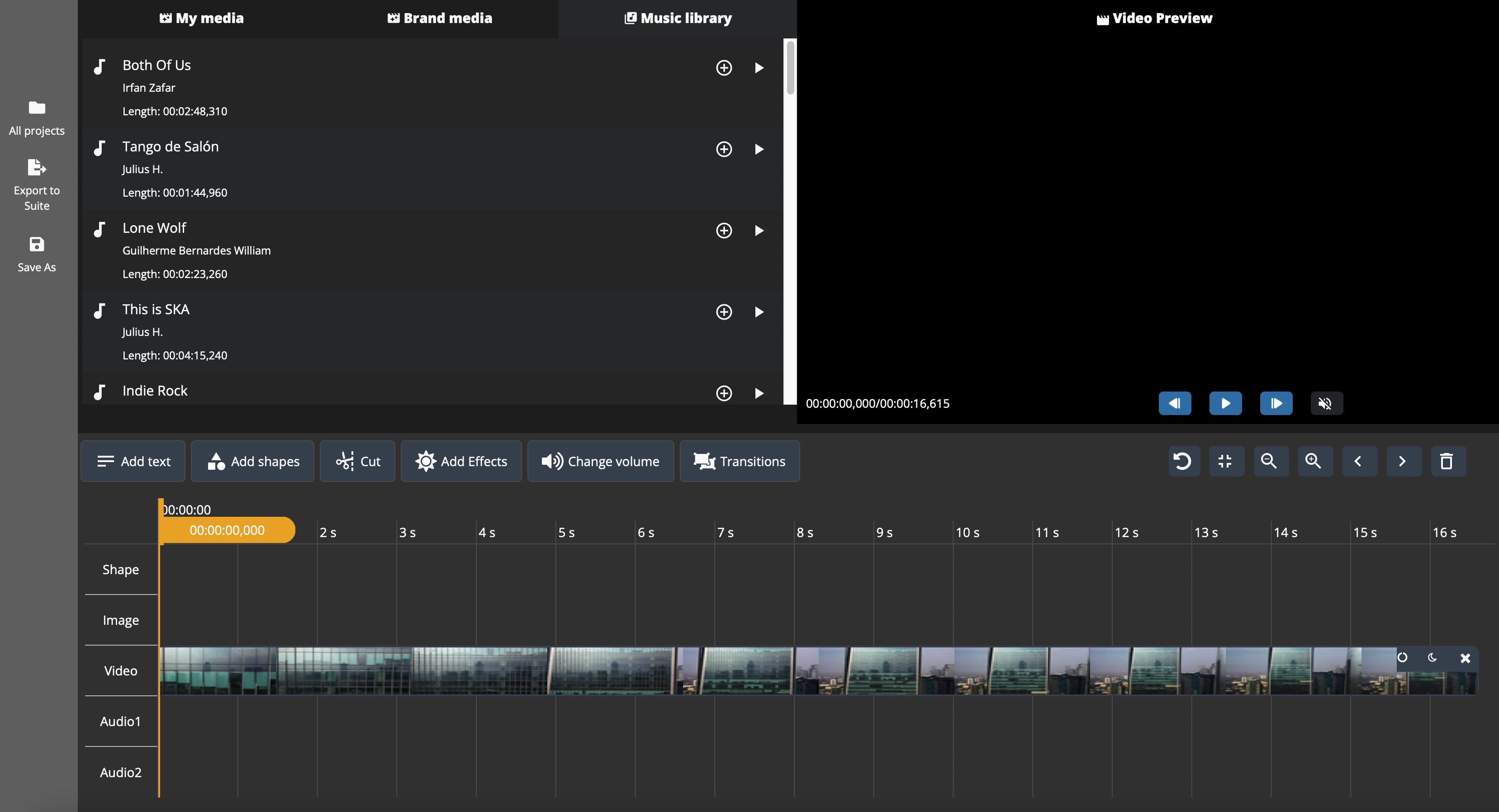This screenshot has width=1499, height=812.
Task: Open Change volume control
Action: (600, 461)
